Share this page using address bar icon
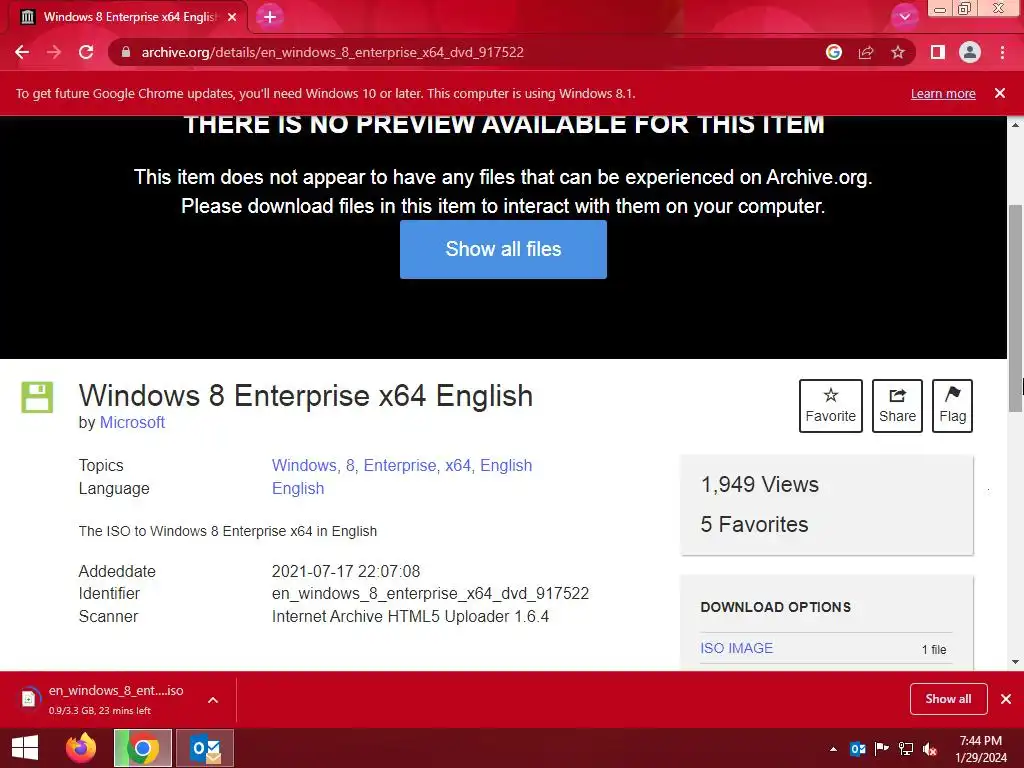1024x768 pixels. pyautogui.click(x=866, y=52)
